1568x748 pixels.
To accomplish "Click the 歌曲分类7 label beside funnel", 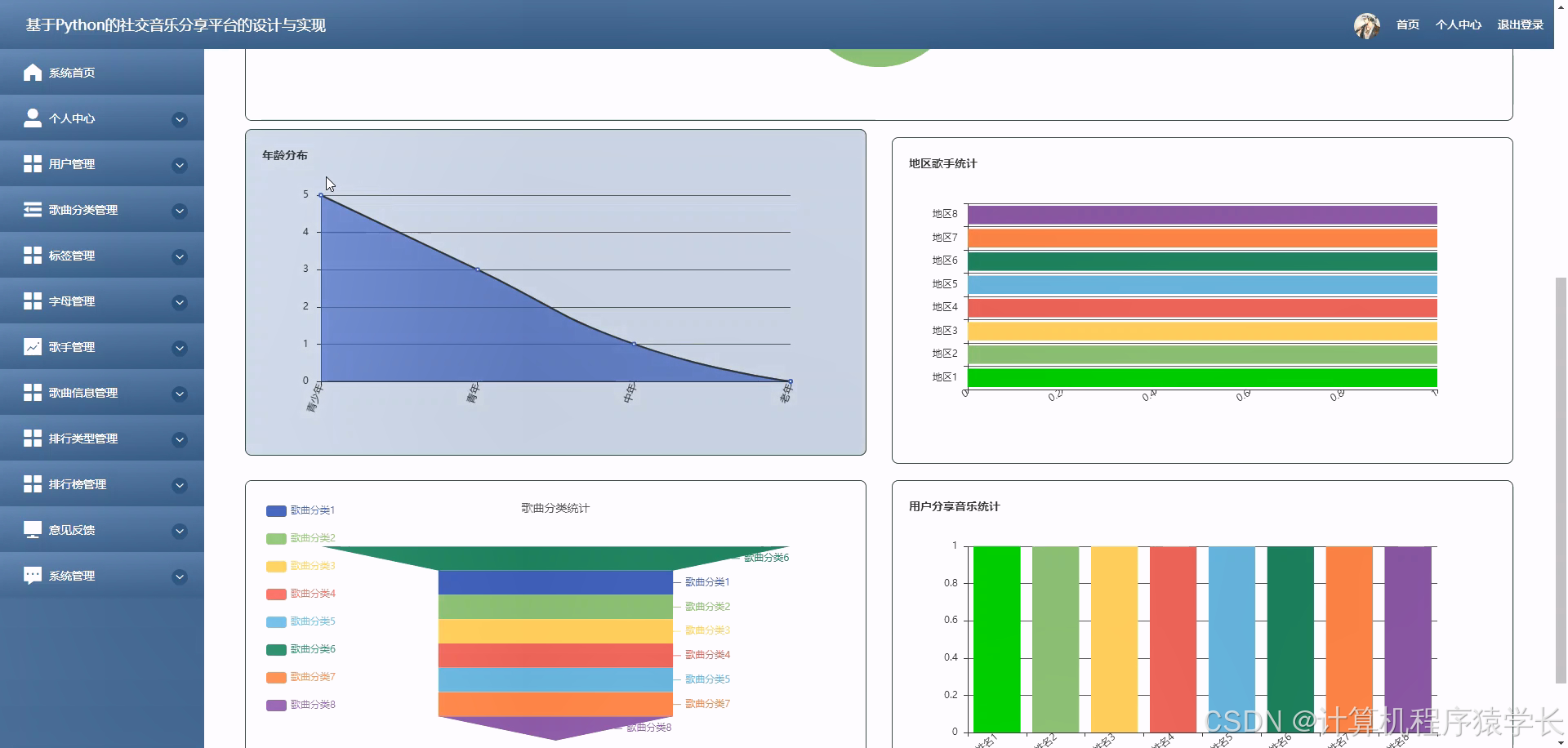I will [707, 703].
